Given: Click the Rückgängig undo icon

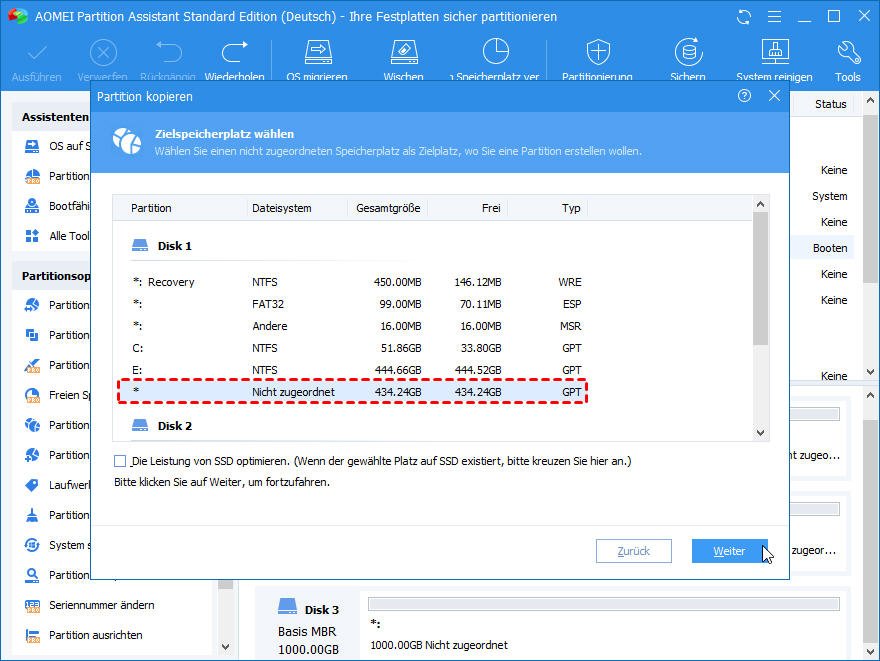Looking at the screenshot, I should (x=169, y=52).
